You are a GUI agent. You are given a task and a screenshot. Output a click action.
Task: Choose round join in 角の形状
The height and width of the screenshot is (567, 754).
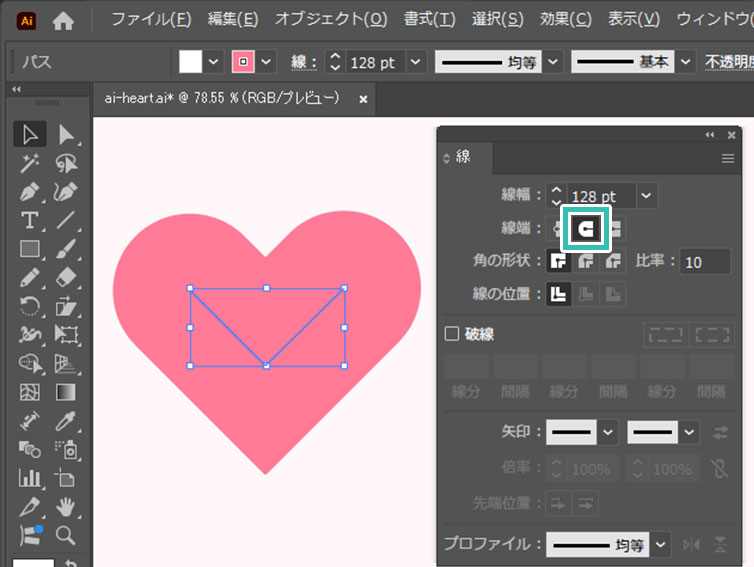click(x=586, y=262)
